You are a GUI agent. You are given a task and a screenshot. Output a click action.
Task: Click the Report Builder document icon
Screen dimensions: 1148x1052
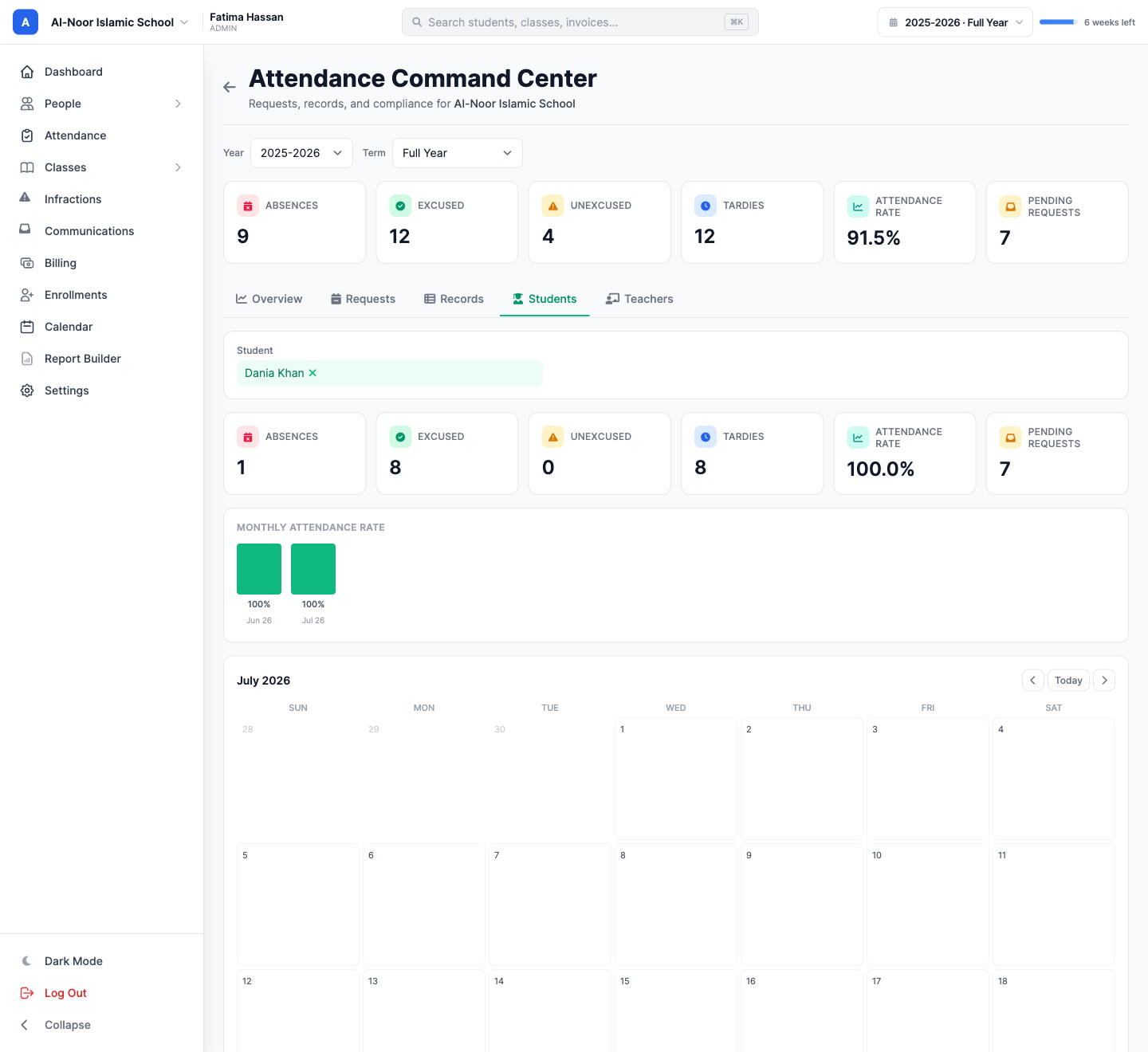pyautogui.click(x=27, y=359)
